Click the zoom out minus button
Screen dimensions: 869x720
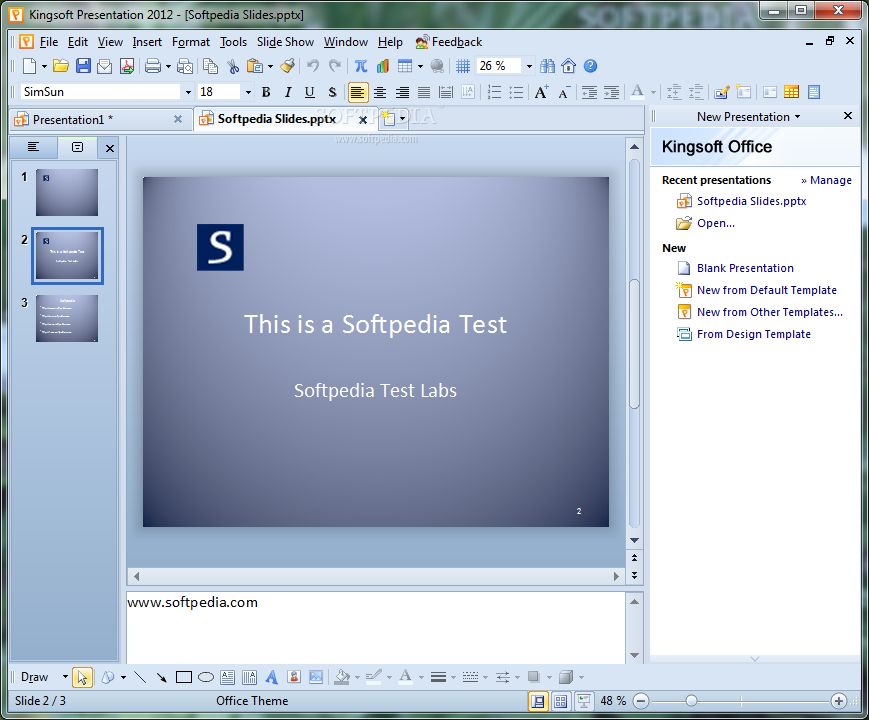coord(641,701)
